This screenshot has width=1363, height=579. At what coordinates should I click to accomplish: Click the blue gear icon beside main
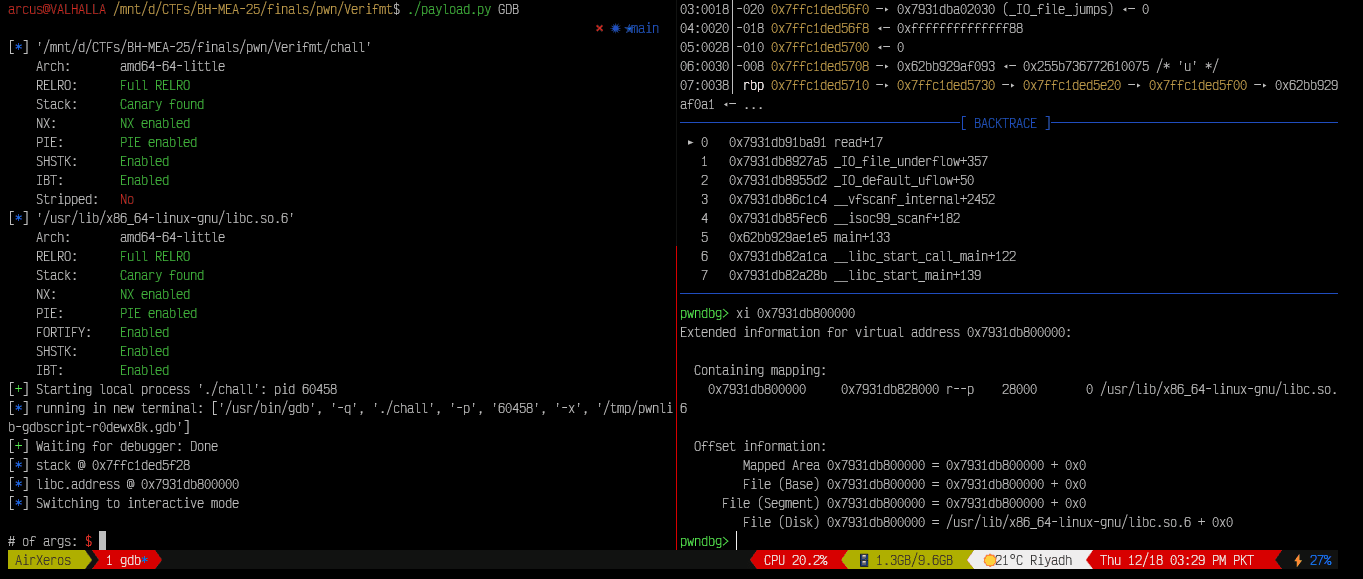[615, 28]
